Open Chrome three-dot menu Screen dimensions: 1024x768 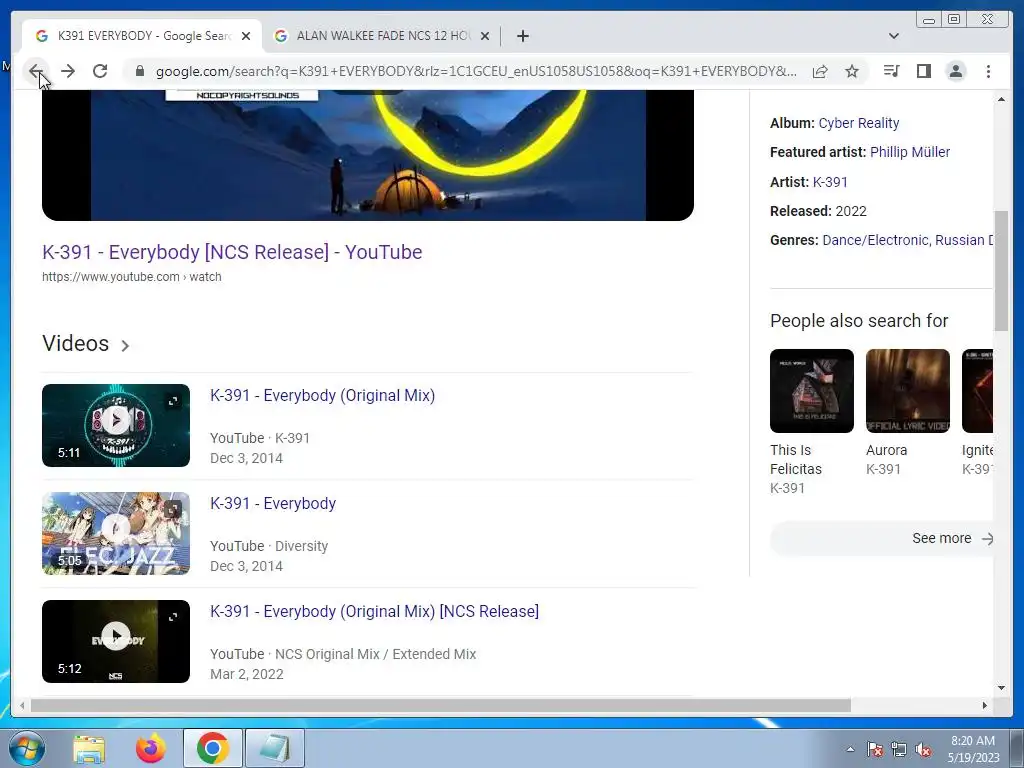988,71
